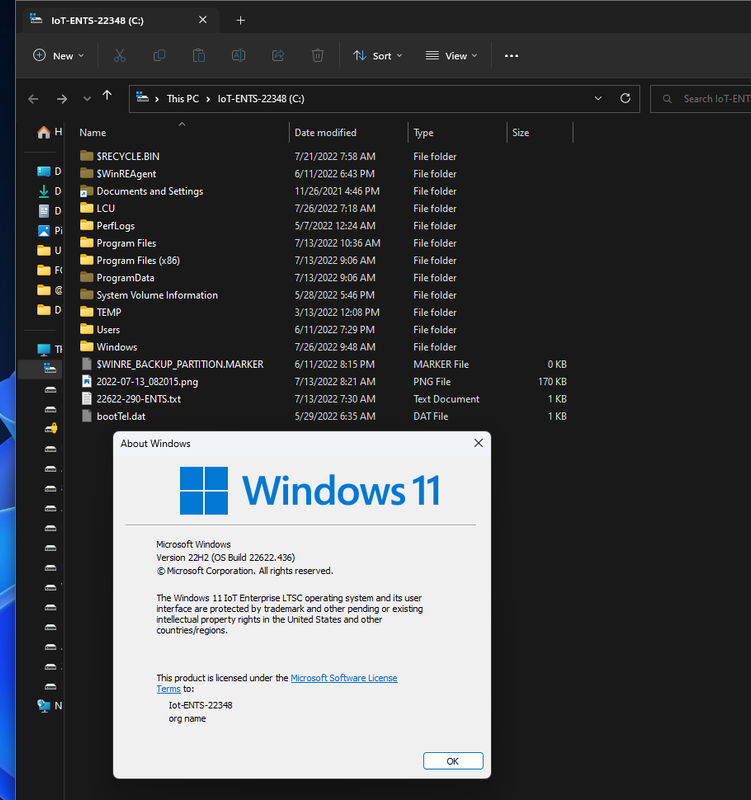751x800 pixels.
Task: Select the Network icon in sidebar
Action: click(x=44, y=706)
